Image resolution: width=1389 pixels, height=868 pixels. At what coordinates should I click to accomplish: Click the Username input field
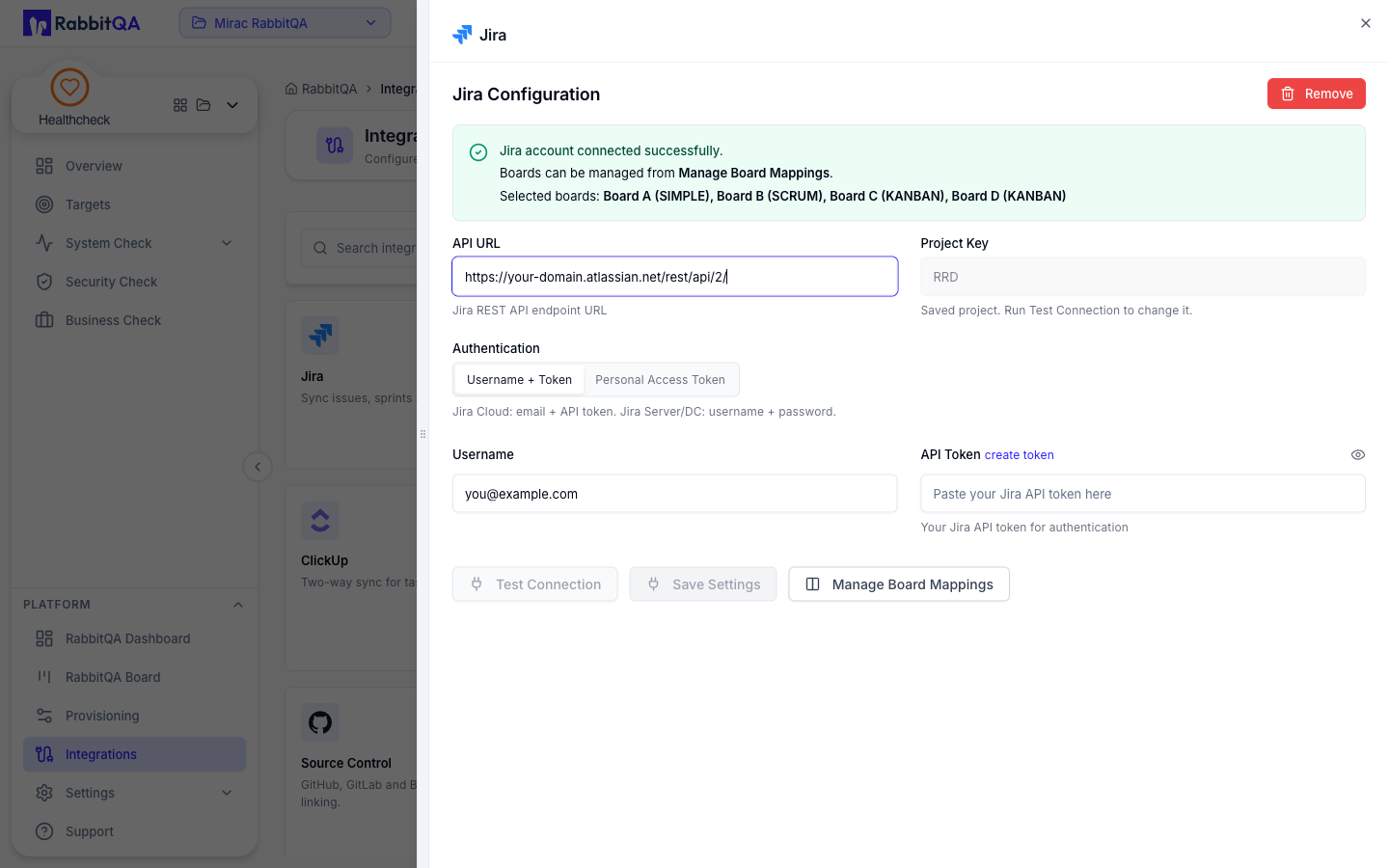click(675, 494)
